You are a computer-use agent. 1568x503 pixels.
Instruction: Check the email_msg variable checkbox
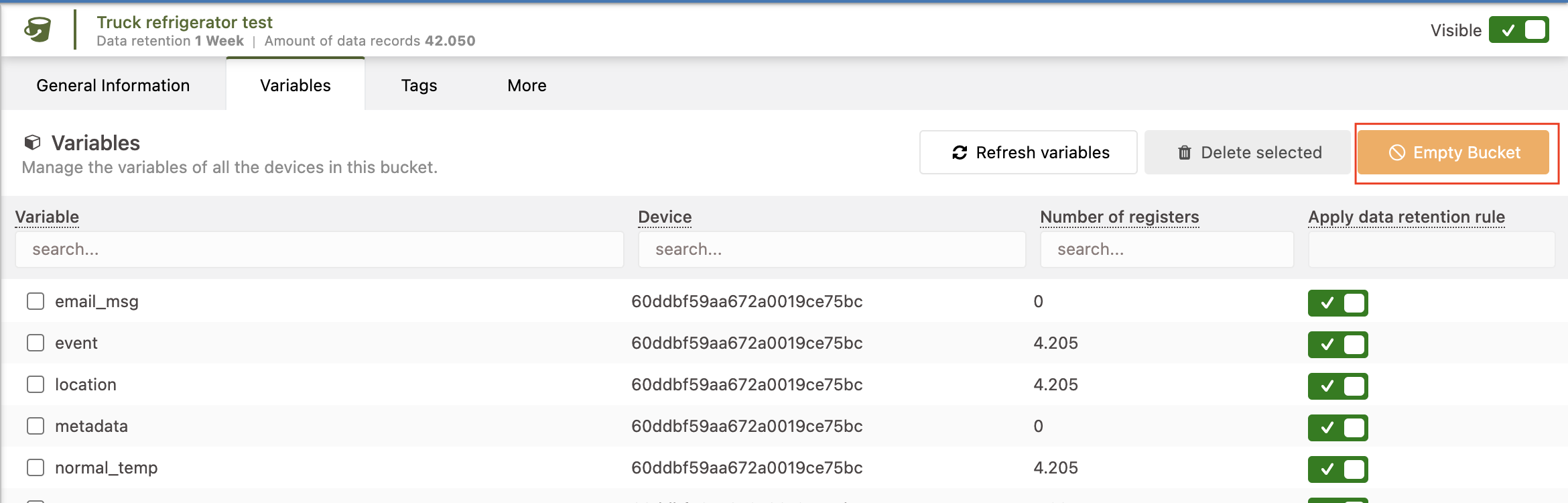pos(36,301)
